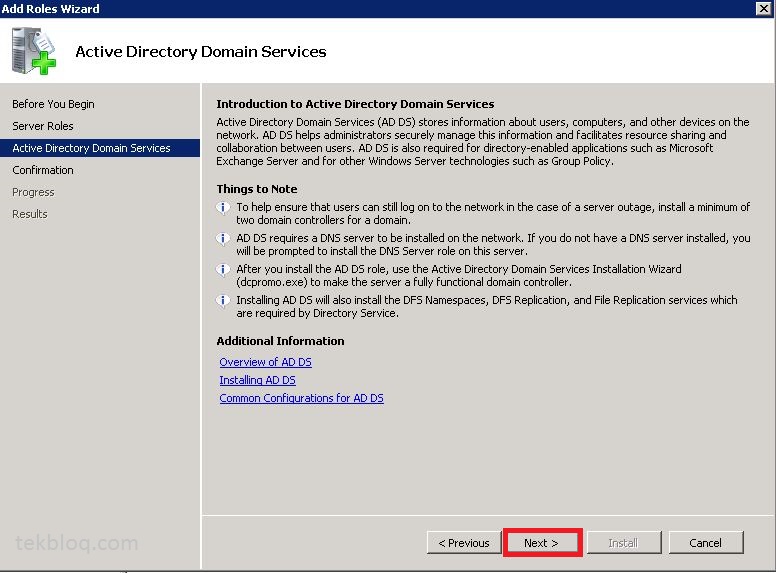Screen dimensions: 776x573
Task: Close the Add Roles Wizard window
Action: pyautogui.click(x=764, y=8)
